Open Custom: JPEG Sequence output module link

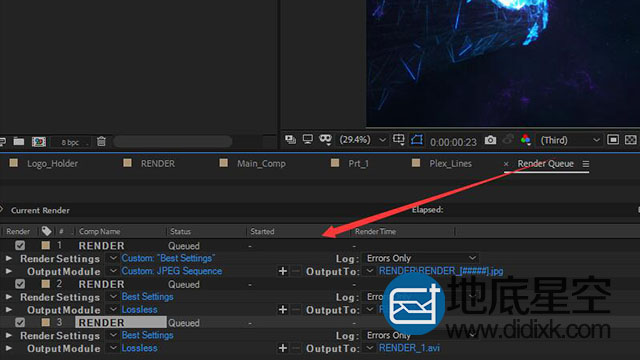tap(172, 271)
